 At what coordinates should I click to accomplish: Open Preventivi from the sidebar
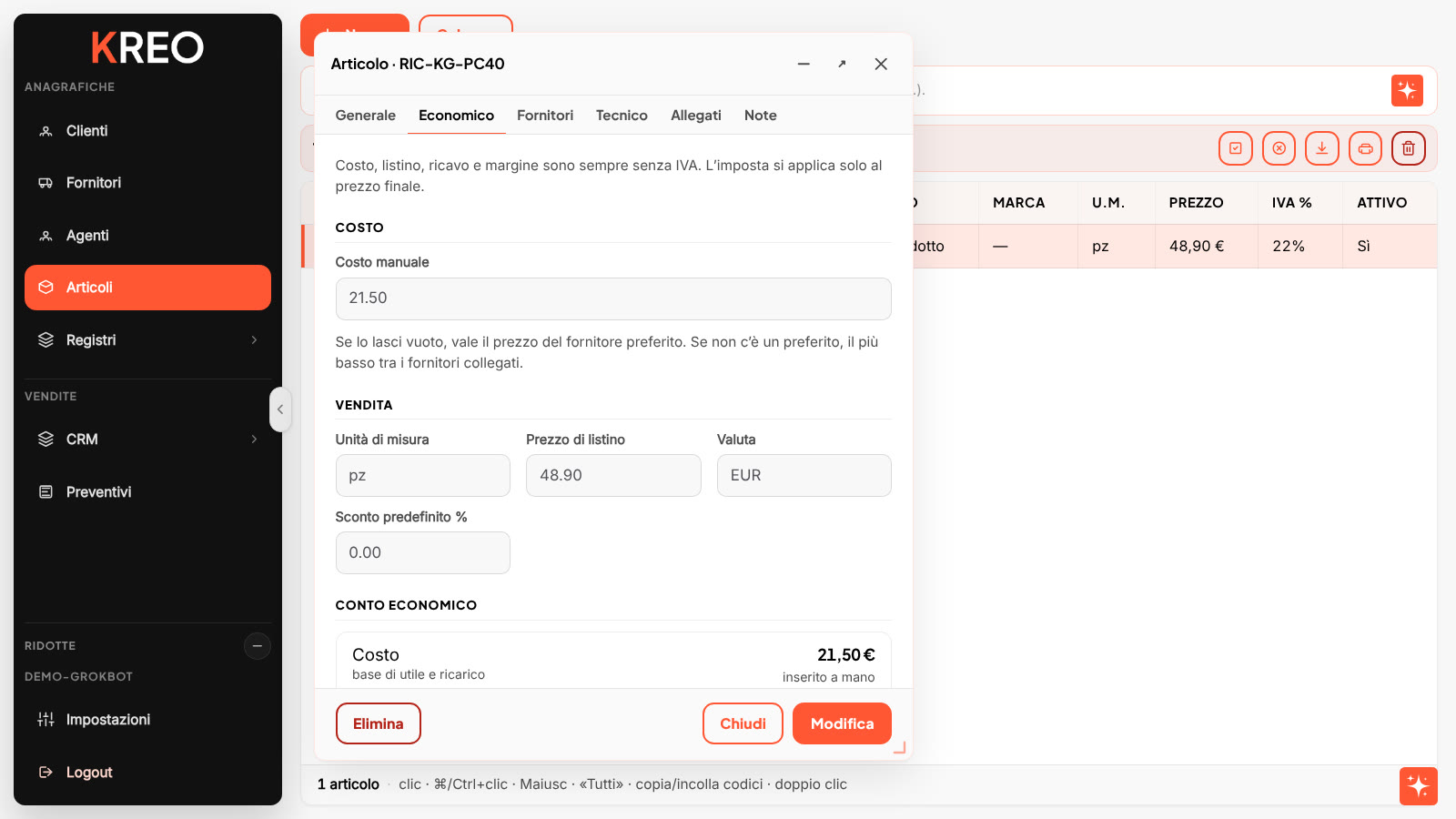(147, 492)
